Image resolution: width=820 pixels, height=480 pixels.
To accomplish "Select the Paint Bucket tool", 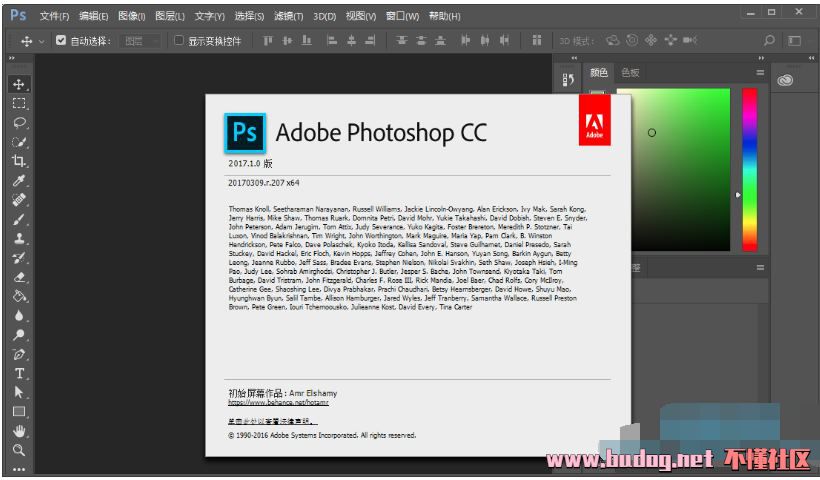I will [19, 296].
